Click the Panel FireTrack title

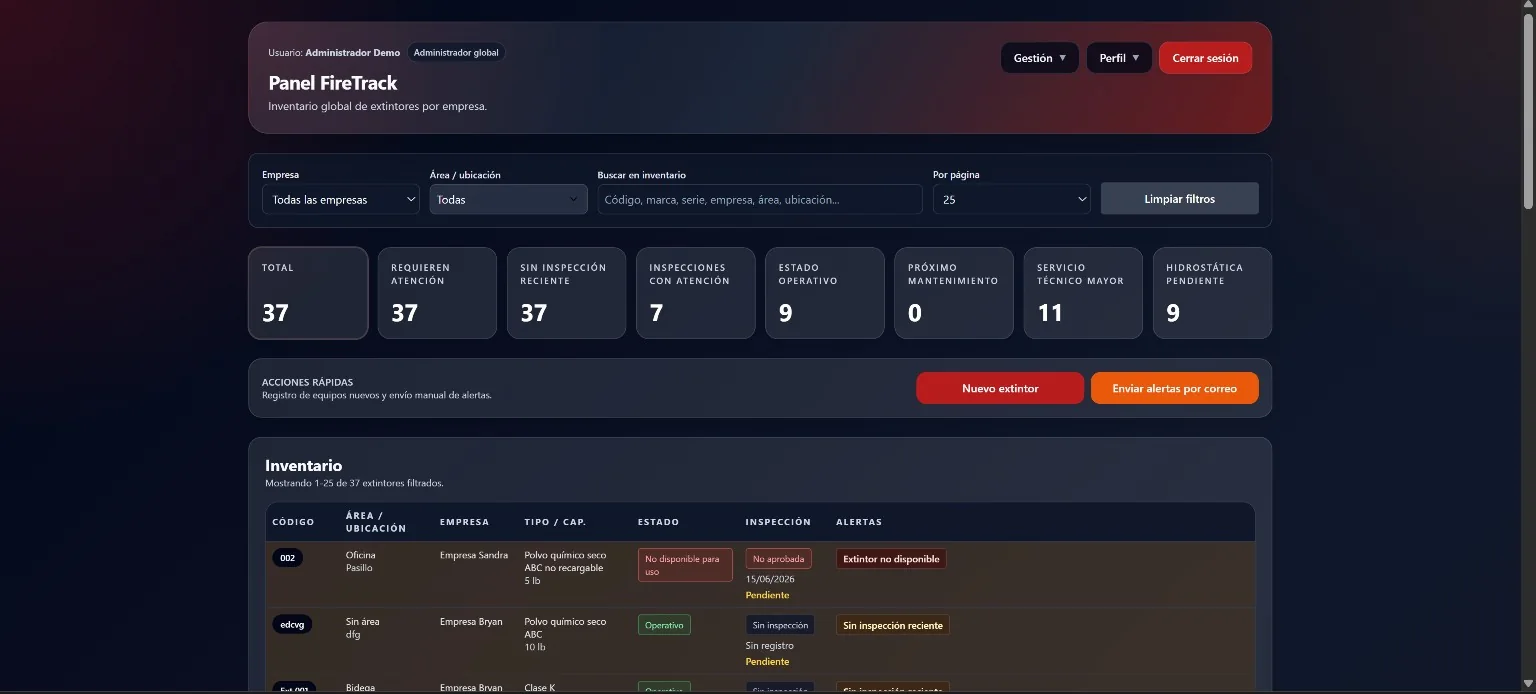tap(333, 83)
